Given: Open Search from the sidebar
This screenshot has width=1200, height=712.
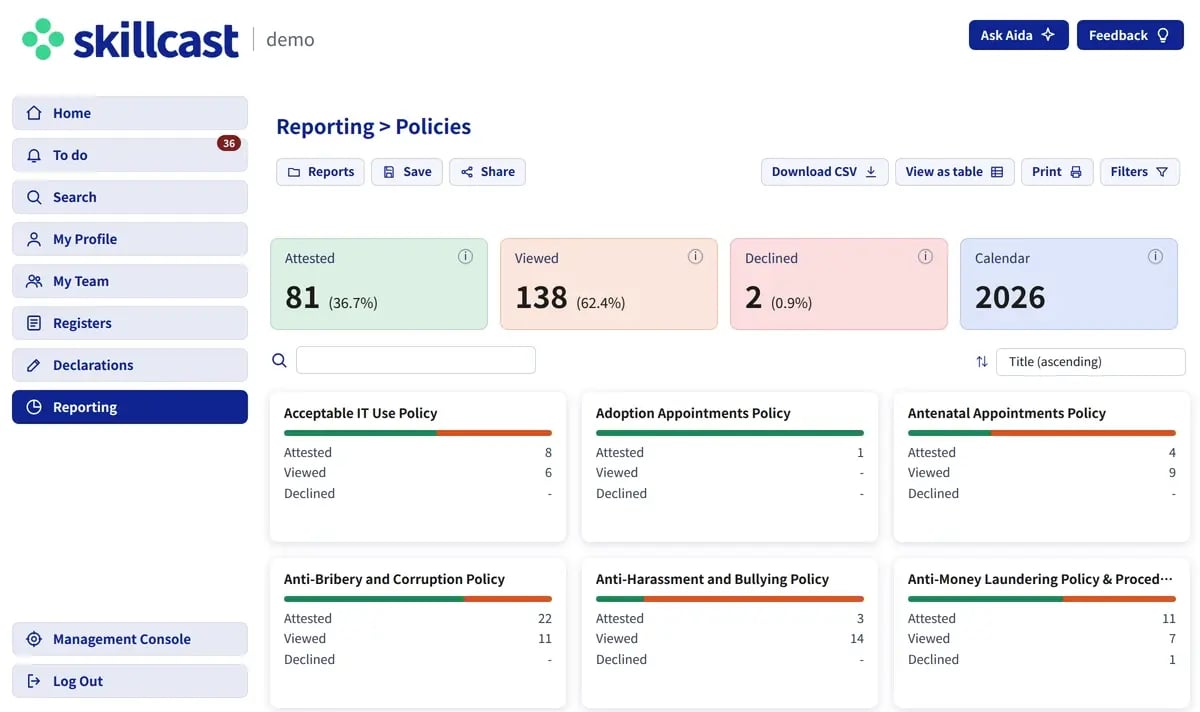Looking at the screenshot, I should click(130, 197).
